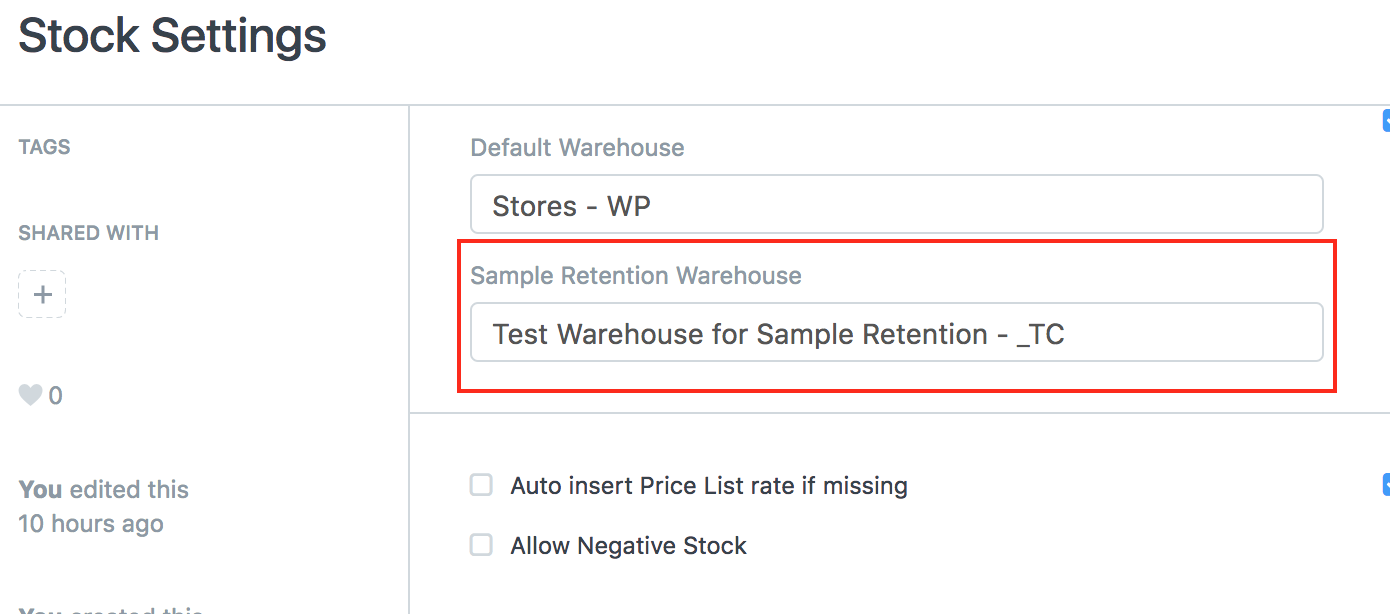Like this document with the heart icon
The height and width of the screenshot is (614, 1390).
[30, 396]
